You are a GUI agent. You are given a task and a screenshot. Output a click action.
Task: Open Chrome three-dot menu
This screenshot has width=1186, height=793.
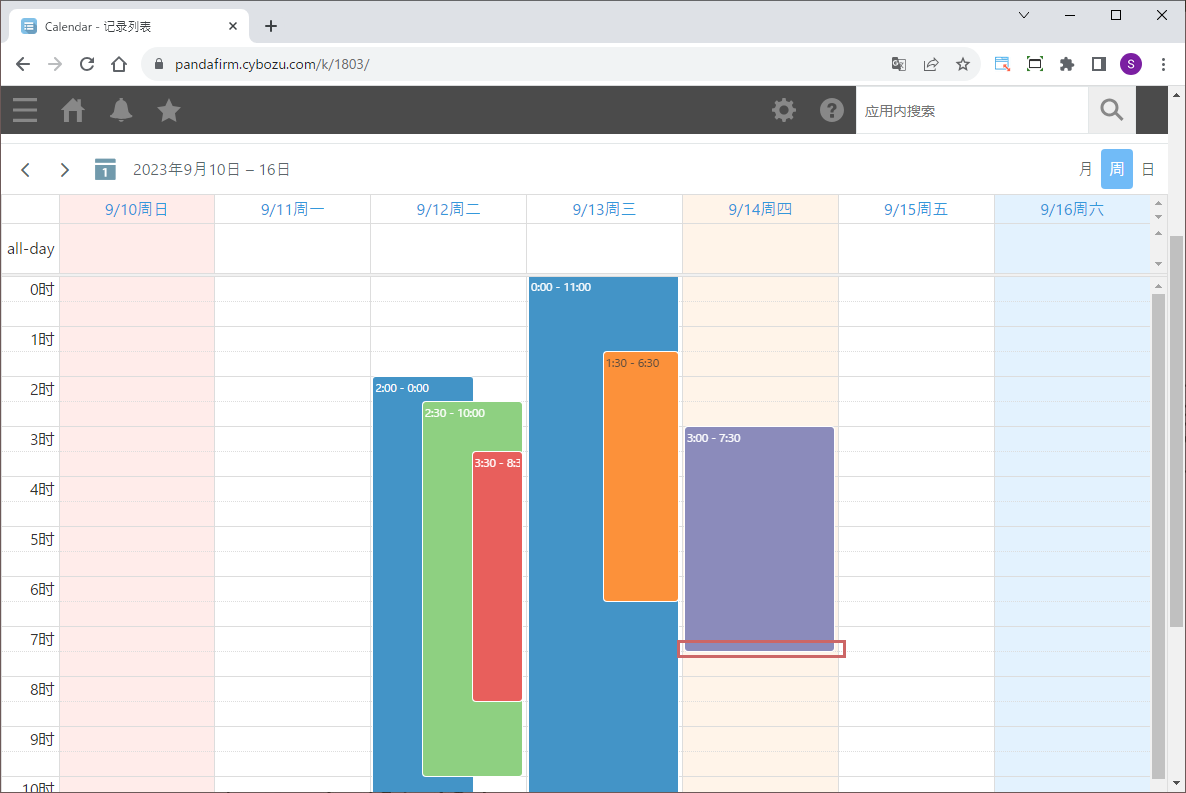[x=1163, y=64]
